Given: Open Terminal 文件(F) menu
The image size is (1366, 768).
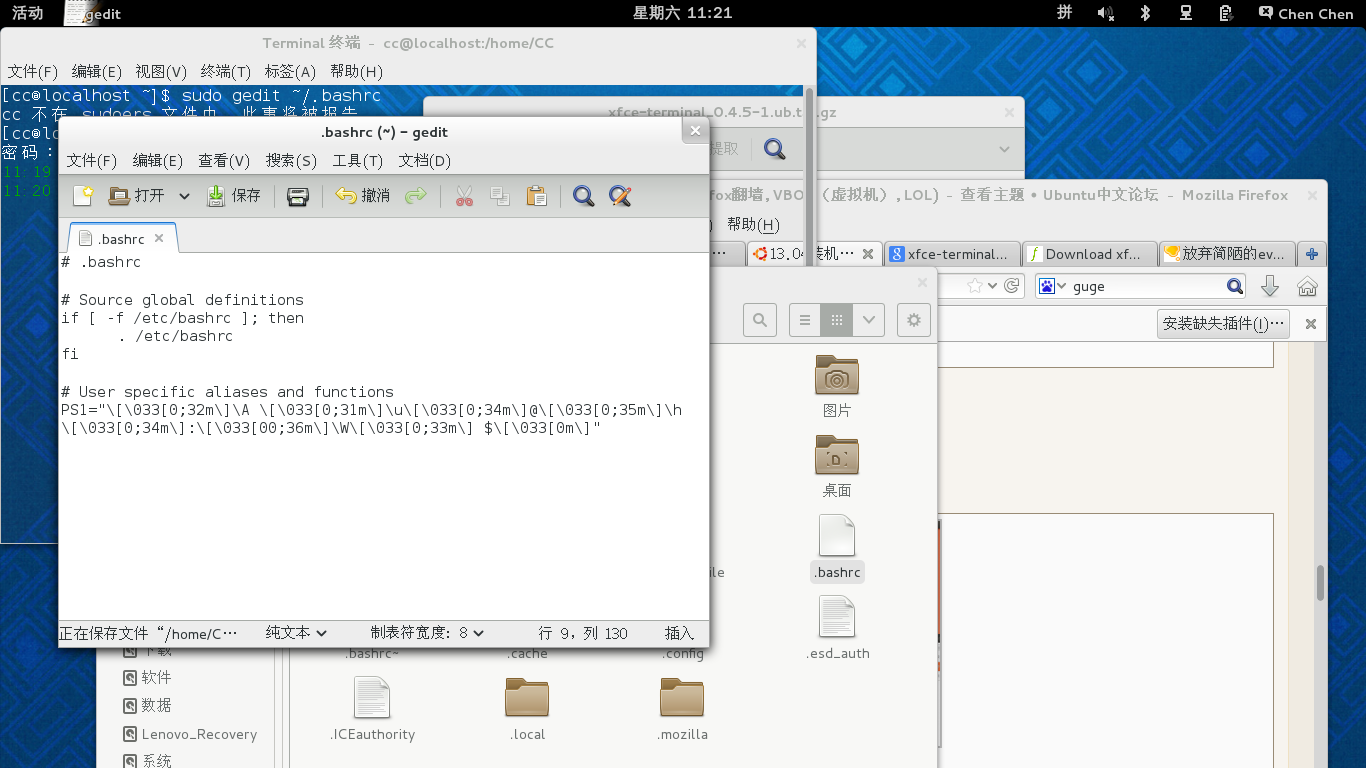Looking at the screenshot, I should 33,71.
